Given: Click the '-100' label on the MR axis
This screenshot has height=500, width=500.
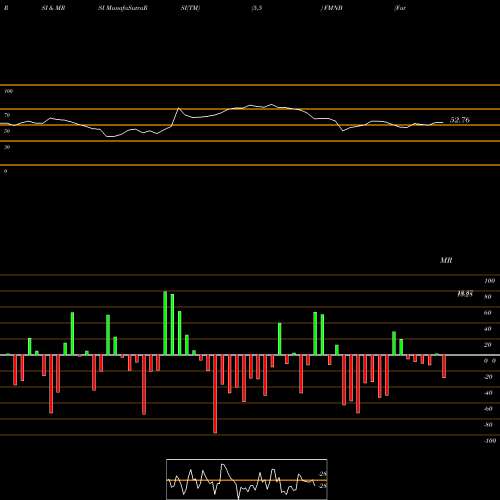Looking at the screenshot, I should coord(489,441).
